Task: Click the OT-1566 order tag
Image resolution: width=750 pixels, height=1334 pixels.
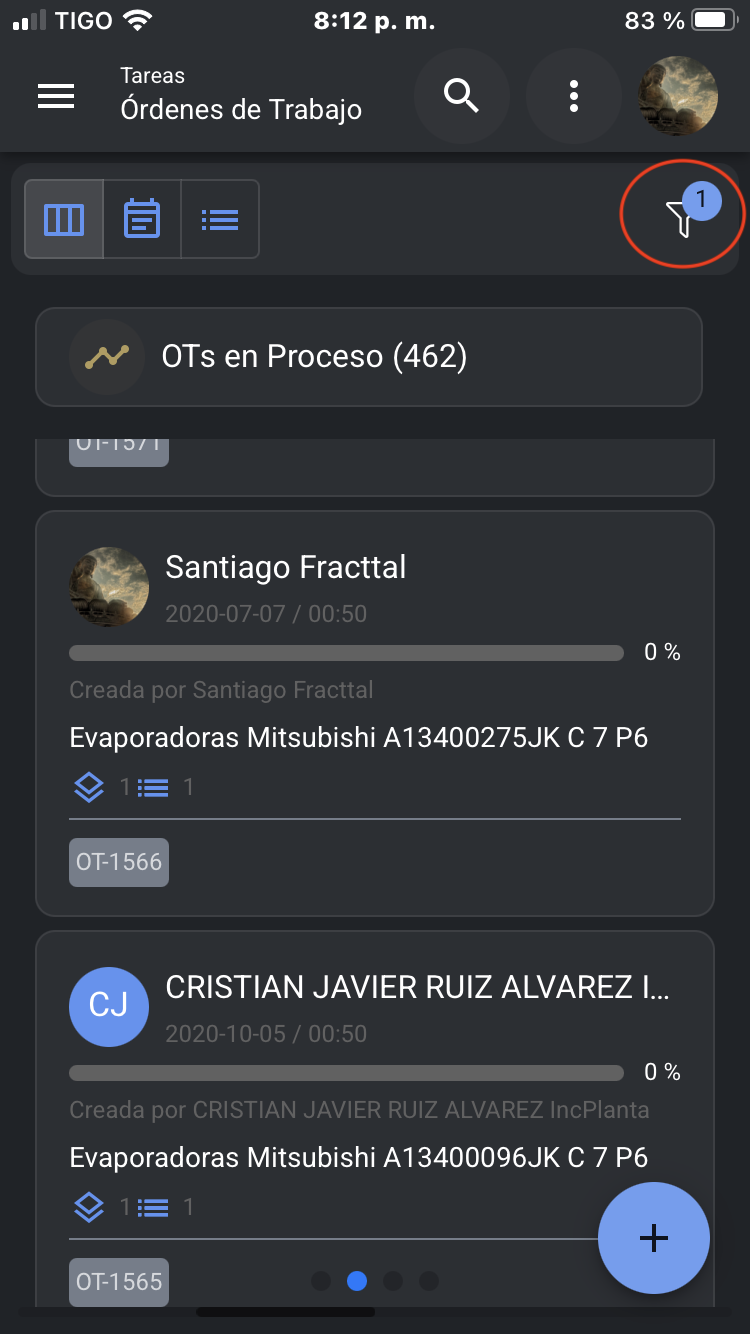Action: 119,862
